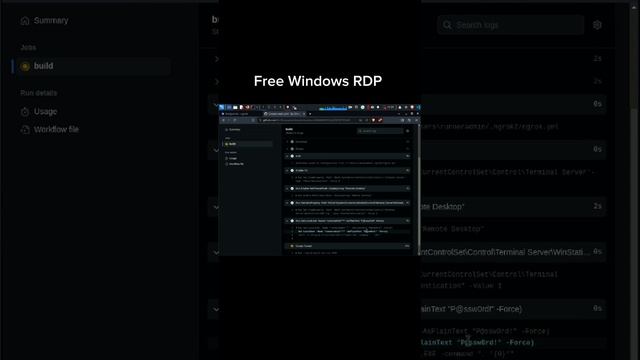
Task: Click the 'Free Windows RDP' title
Action: pos(318,81)
